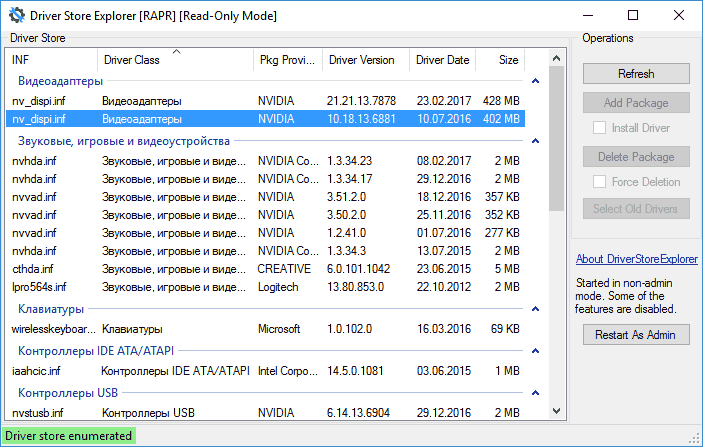Image resolution: width=703 pixels, height=447 pixels.
Task: Collapse the Контроллеры USB group
Action: coord(535,393)
